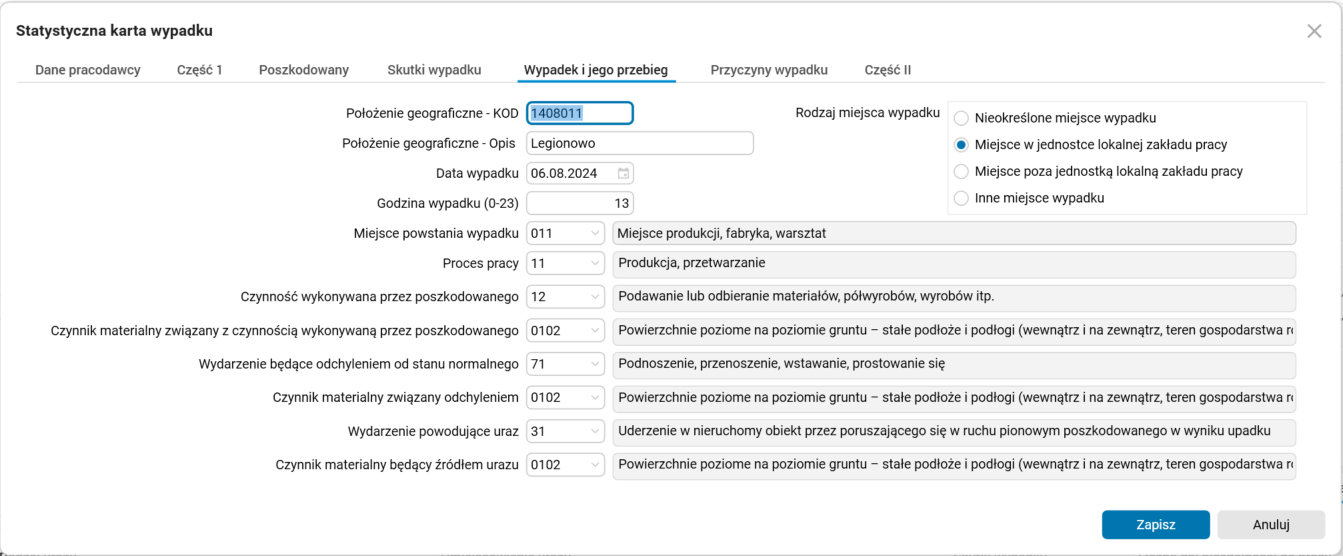Image resolution: width=1343 pixels, height=556 pixels.
Task: Switch to the Przyczyny wypadku tab
Action: tap(769, 70)
